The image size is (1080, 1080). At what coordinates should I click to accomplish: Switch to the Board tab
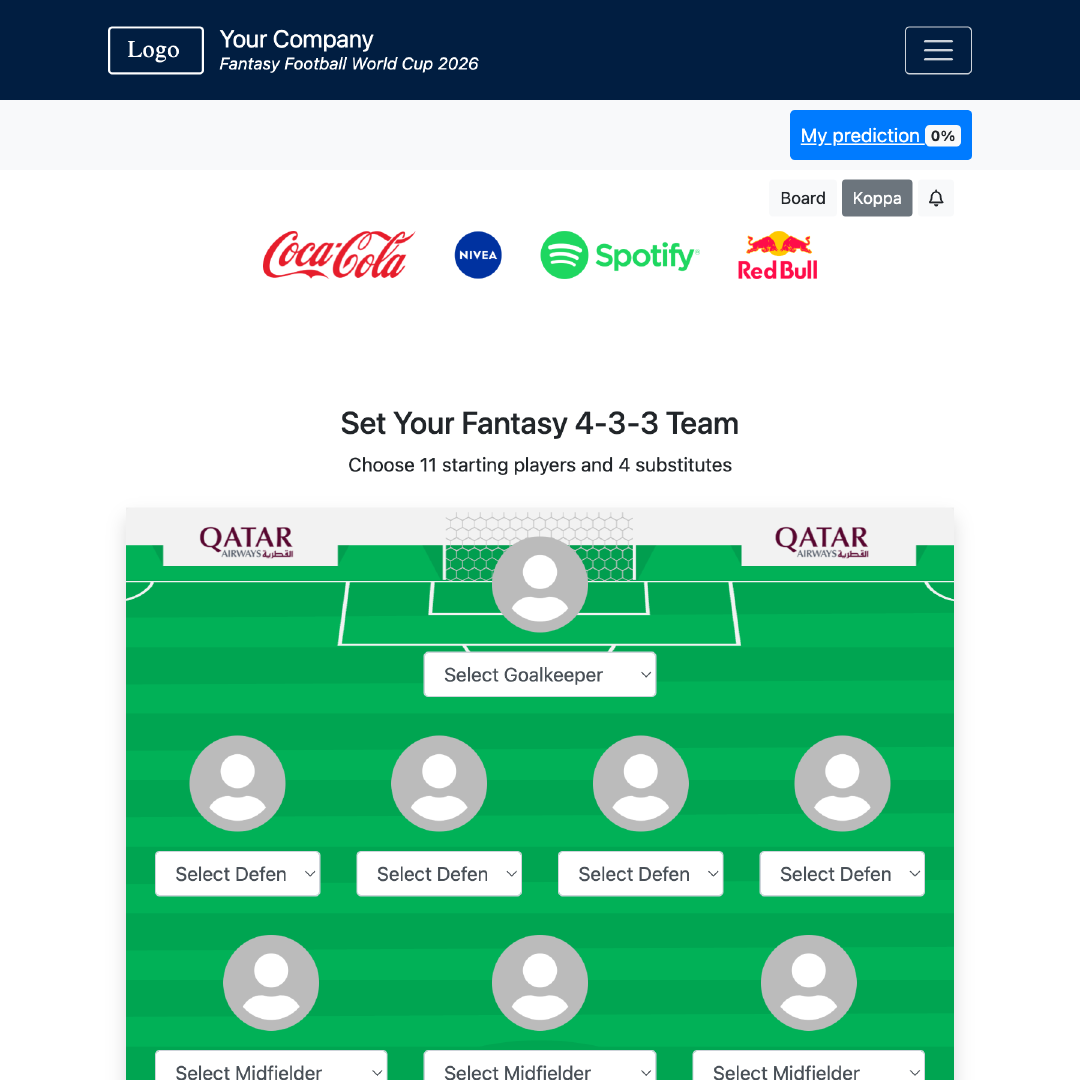coord(802,198)
